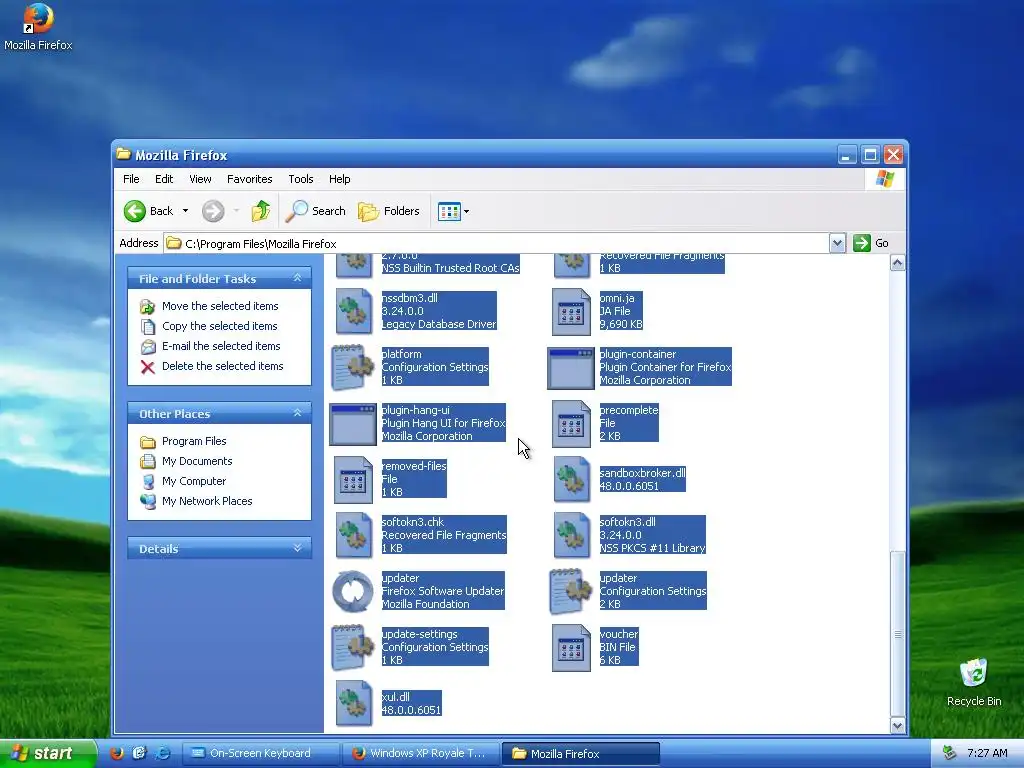Select the voucher BIN file icon
The image size is (1024, 768).
pyautogui.click(x=571, y=648)
